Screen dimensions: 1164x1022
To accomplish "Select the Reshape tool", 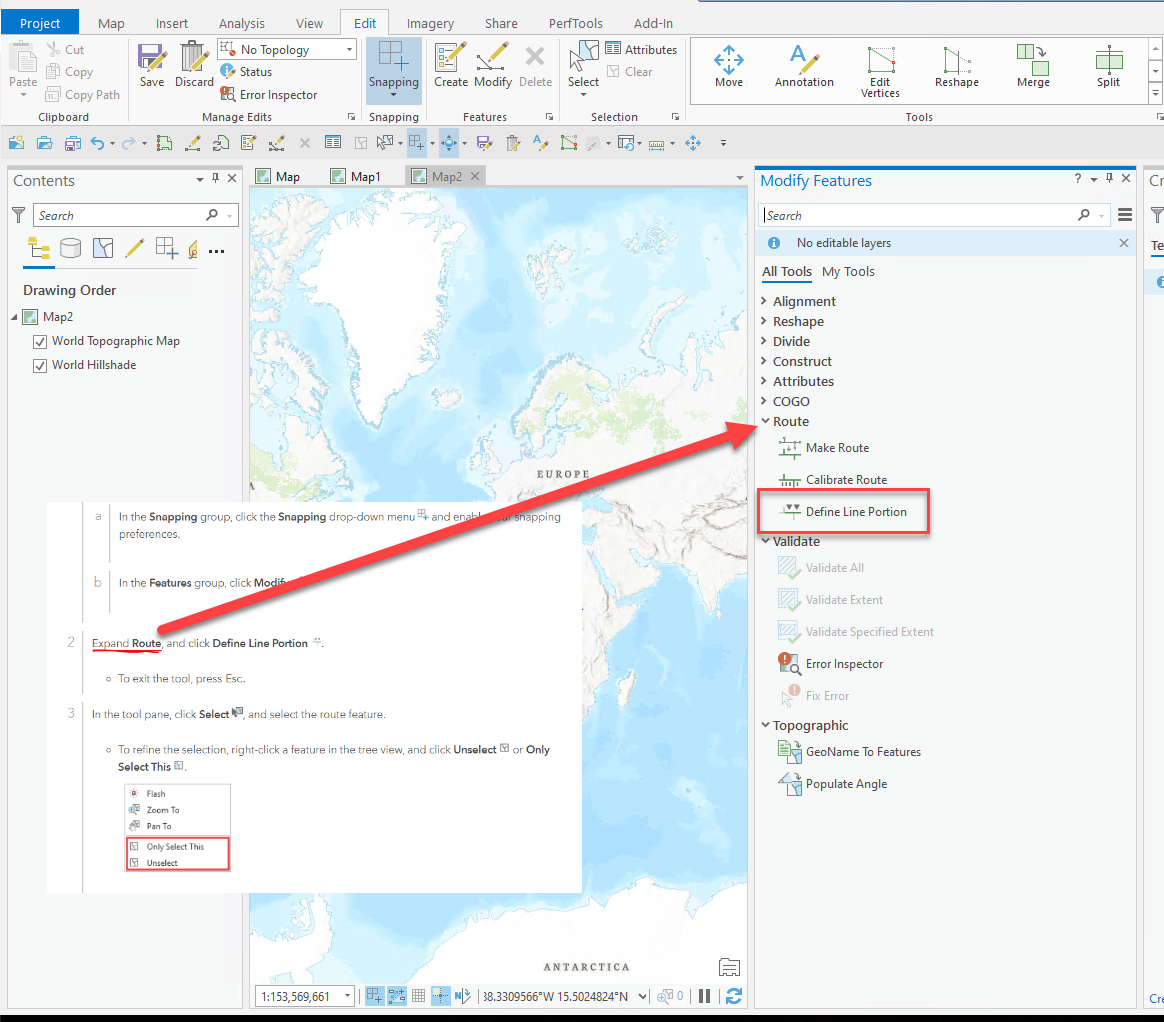I will tap(956, 66).
